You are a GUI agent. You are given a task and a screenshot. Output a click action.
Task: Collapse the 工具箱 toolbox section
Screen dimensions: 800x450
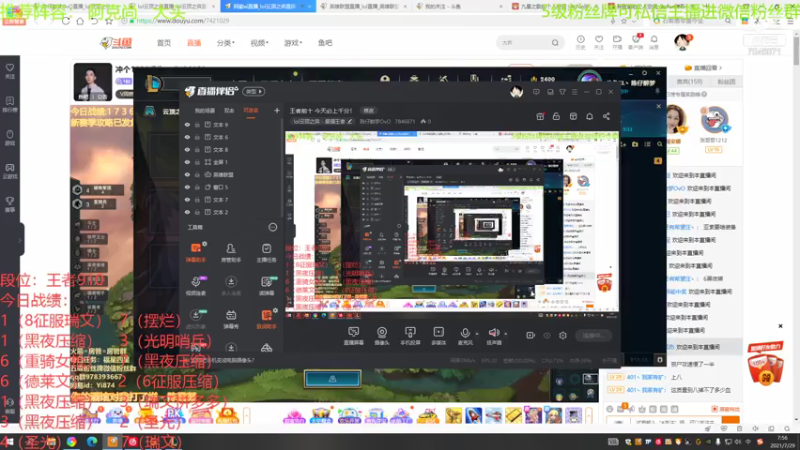[273, 228]
